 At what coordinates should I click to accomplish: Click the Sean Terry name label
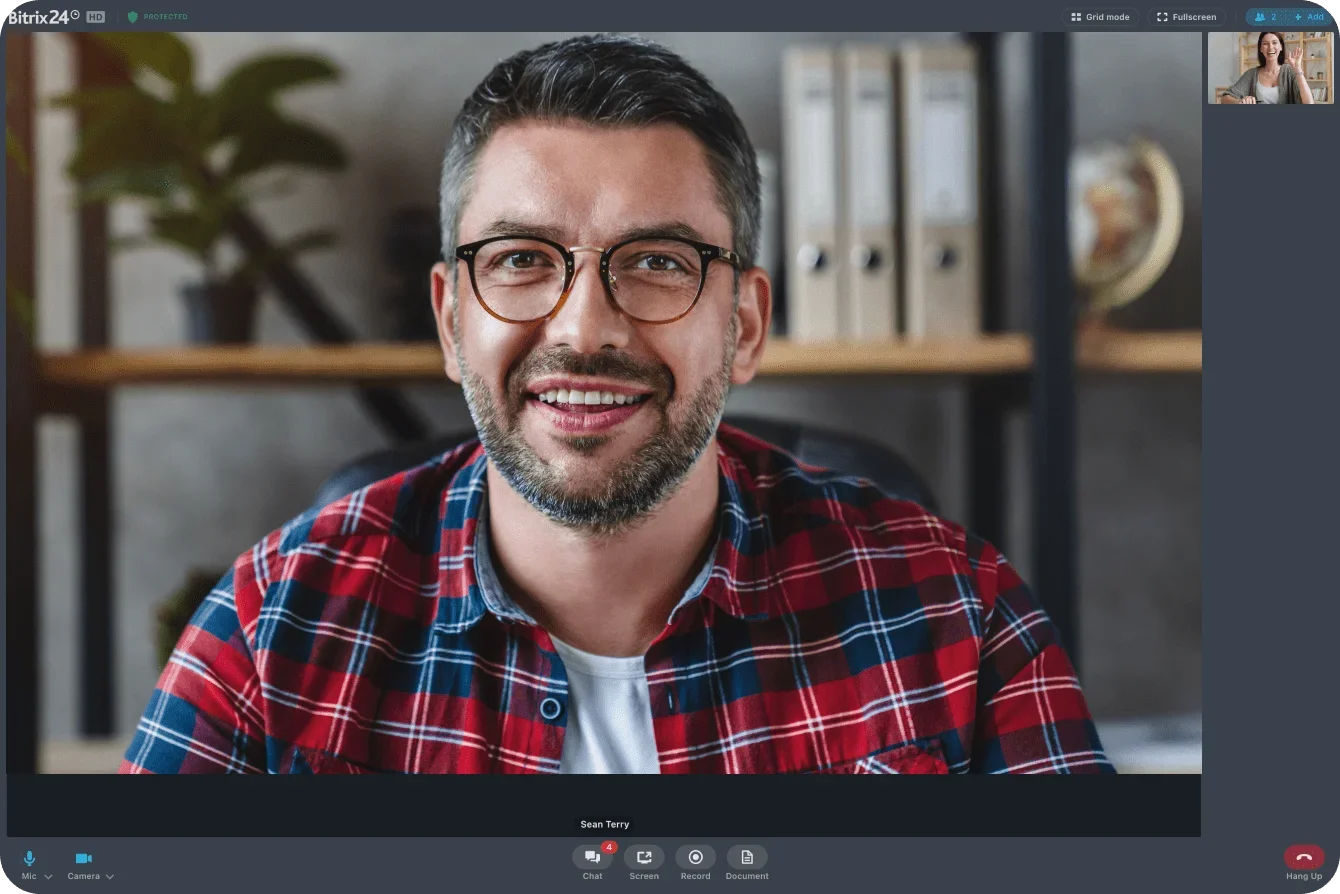[604, 825]
